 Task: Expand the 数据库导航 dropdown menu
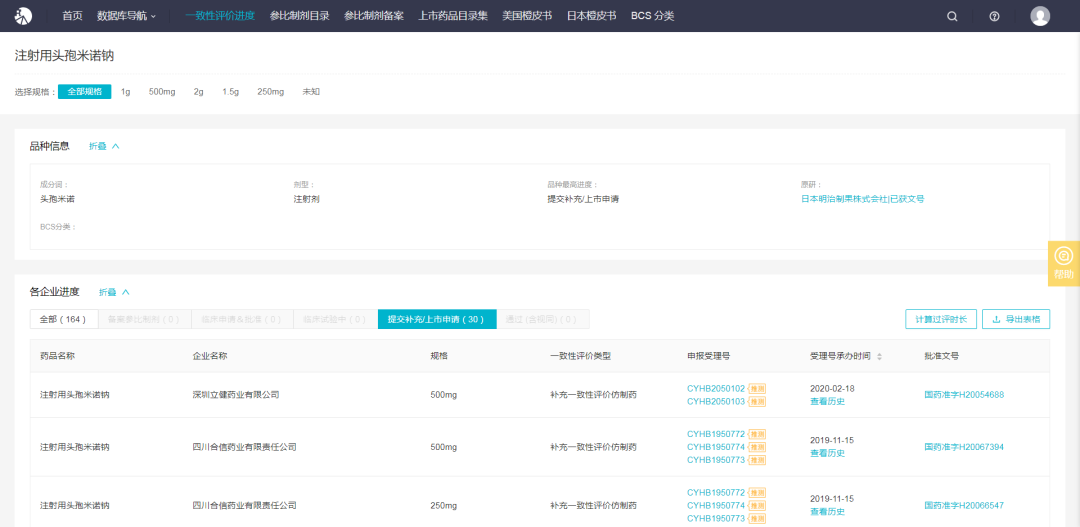tap(127, 16)
